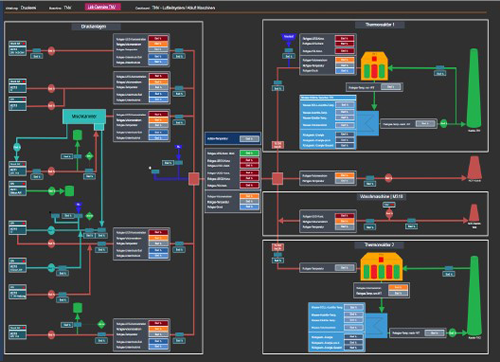Select the green chimney in Thermoreaktor 1
This screenshot has width=500, height=362.
coord(474,88)
